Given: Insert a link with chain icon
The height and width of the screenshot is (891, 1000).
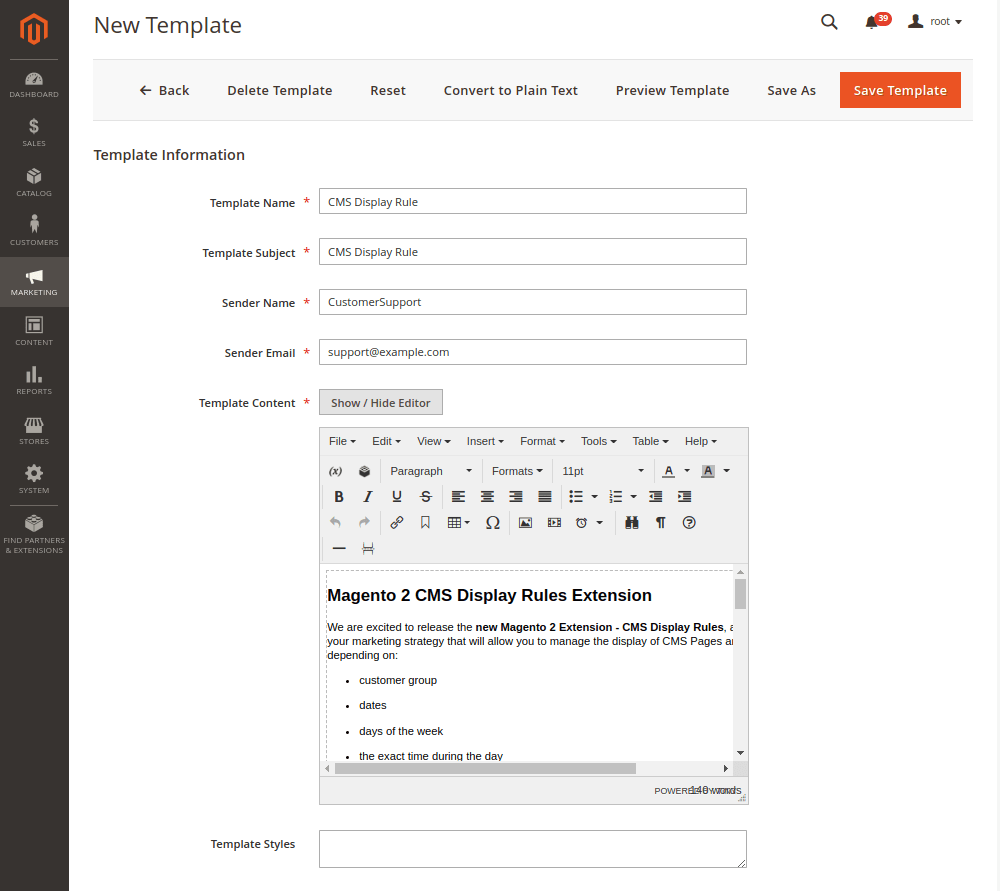Looking at the screenshot, I should 397,523.
